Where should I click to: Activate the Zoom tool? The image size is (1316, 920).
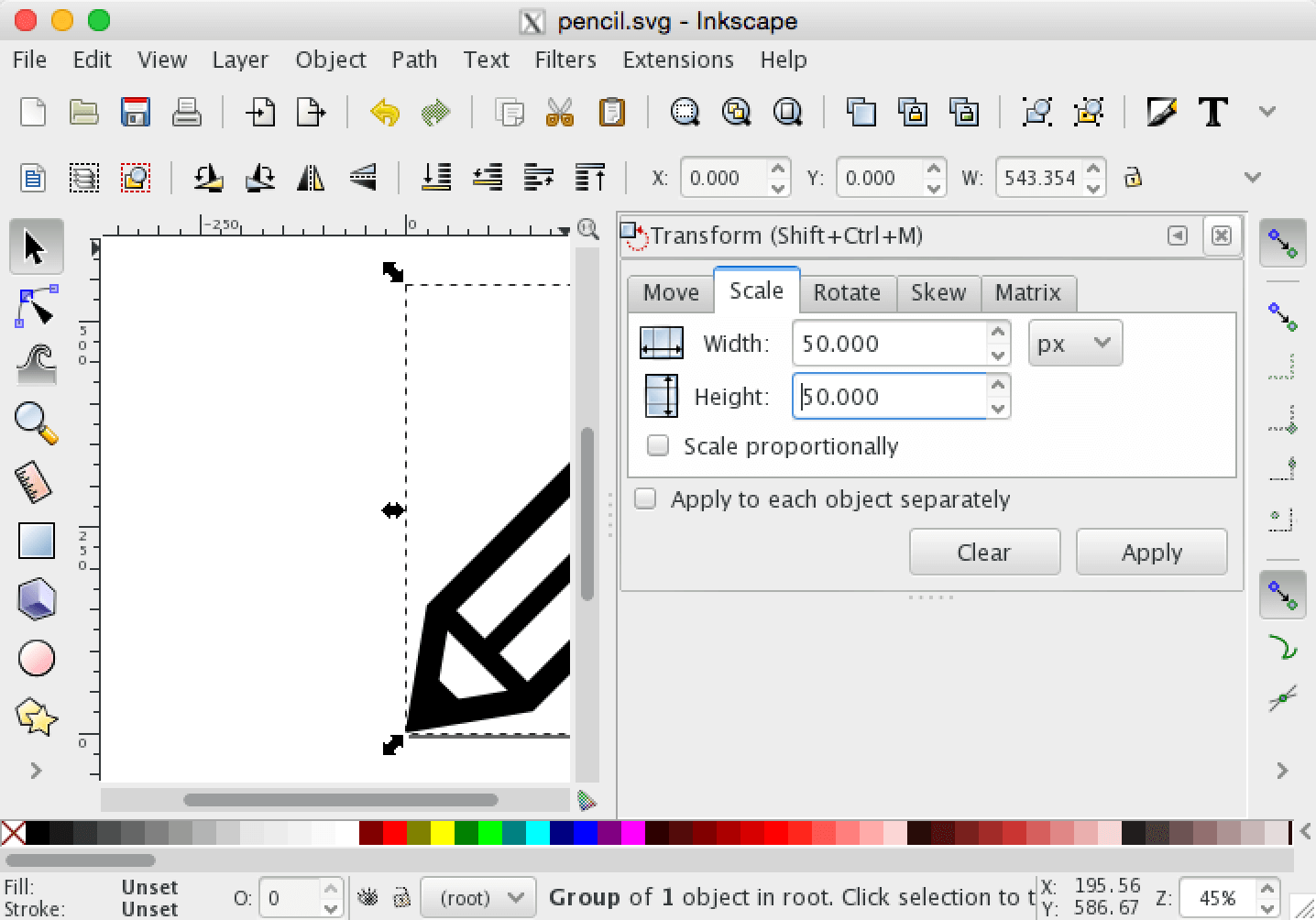click(37, 422)
